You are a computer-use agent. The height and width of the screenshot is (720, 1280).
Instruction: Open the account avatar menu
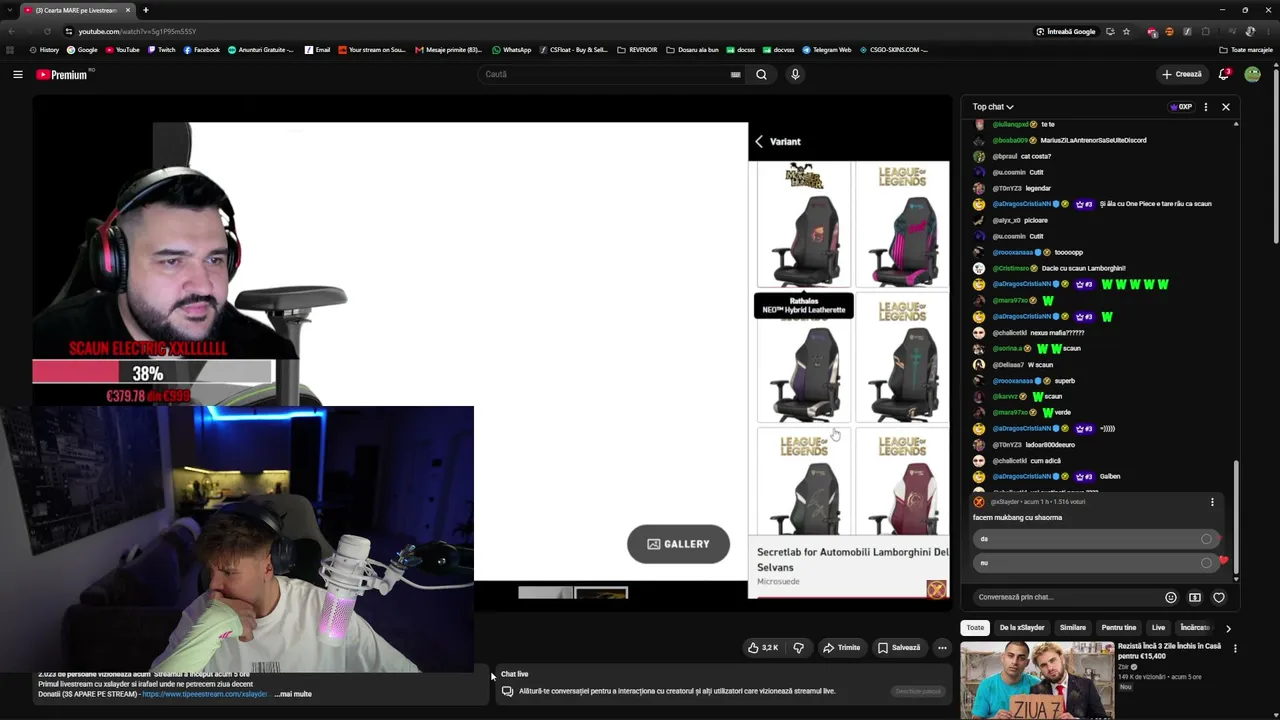[1252, 74]
